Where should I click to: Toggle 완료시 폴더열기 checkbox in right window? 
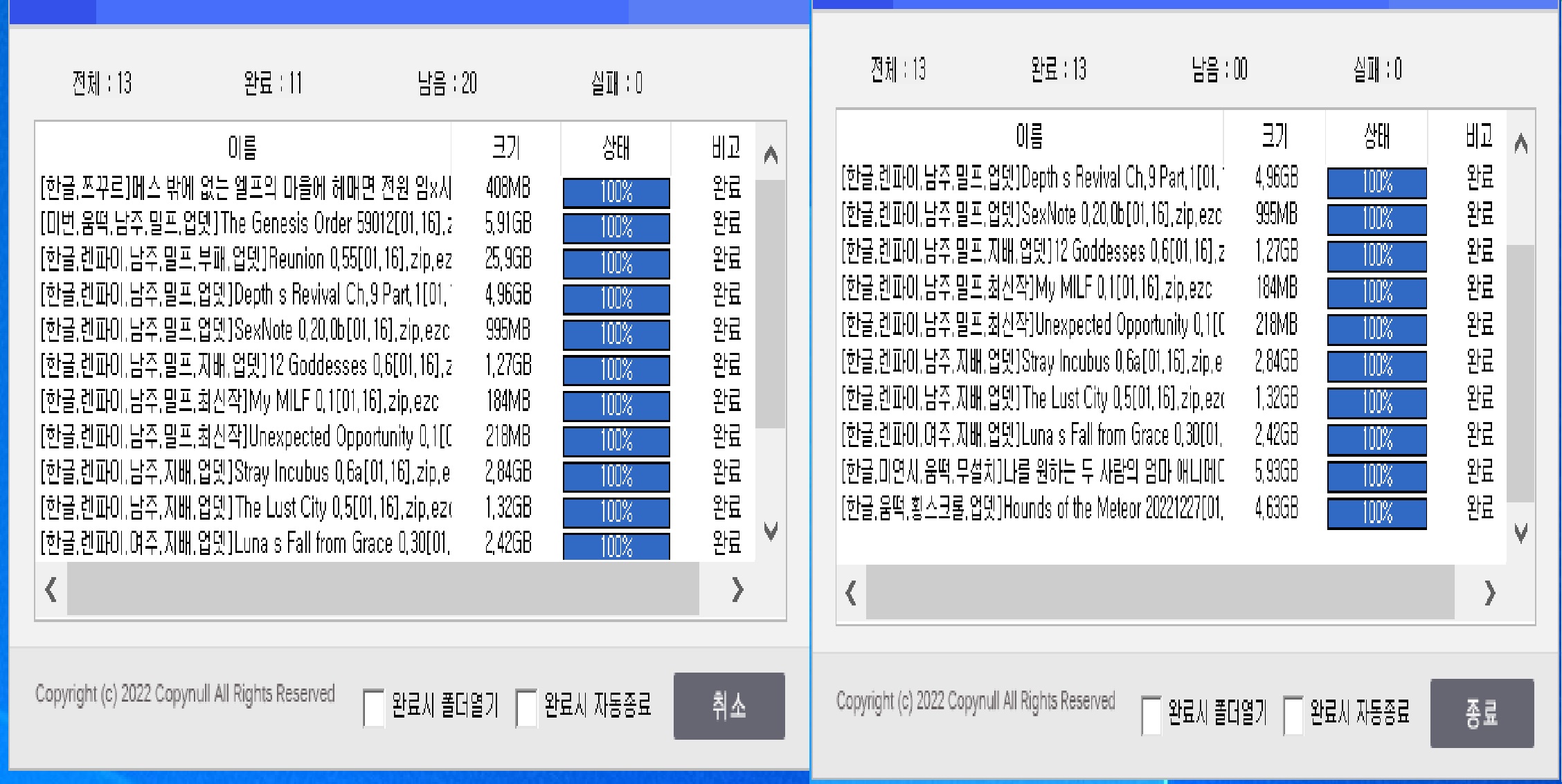[x=1151, y=715]
